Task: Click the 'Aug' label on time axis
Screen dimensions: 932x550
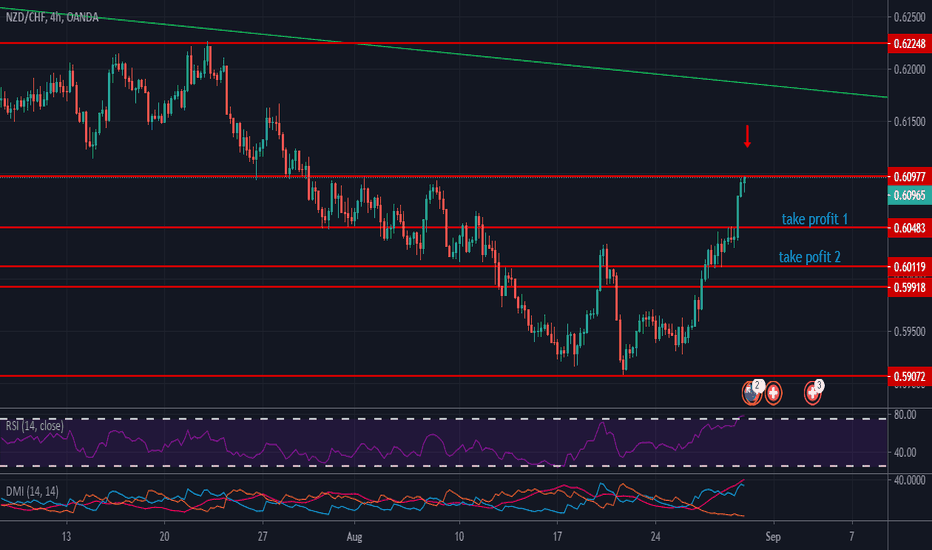Action: [x=354, y=537]
